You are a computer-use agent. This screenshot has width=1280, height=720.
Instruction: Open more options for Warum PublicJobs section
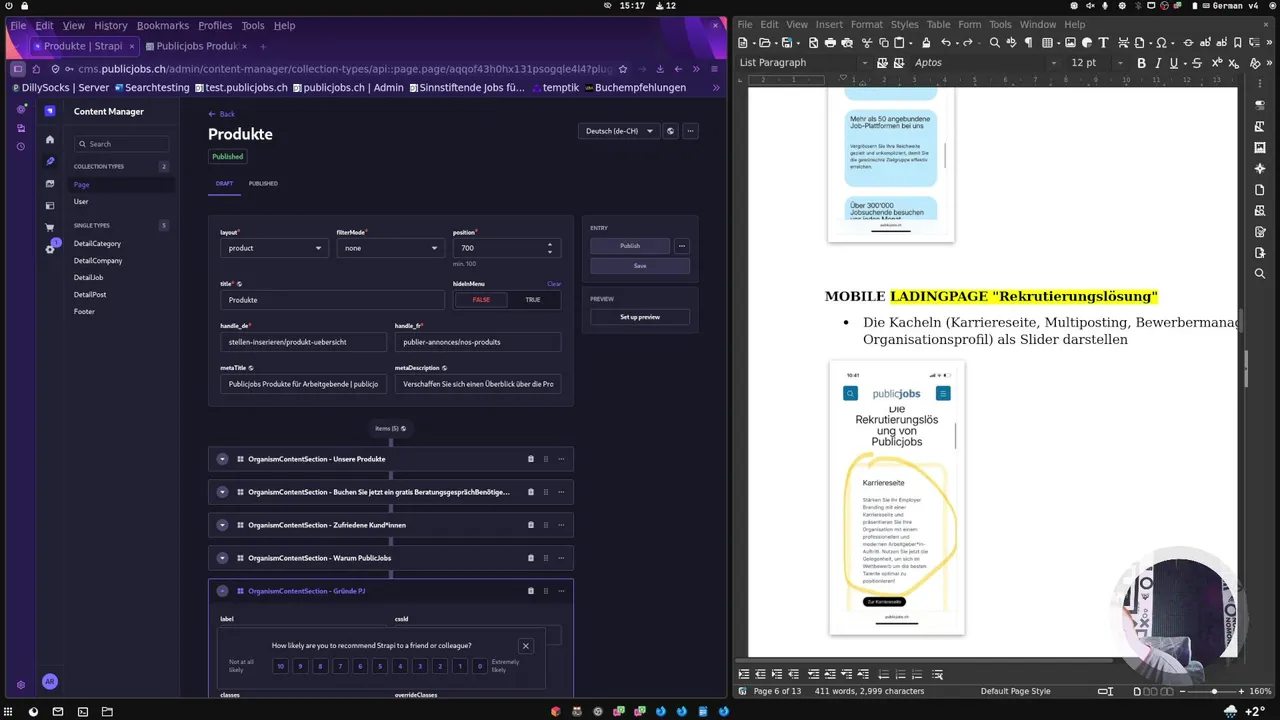click(561, 558)
